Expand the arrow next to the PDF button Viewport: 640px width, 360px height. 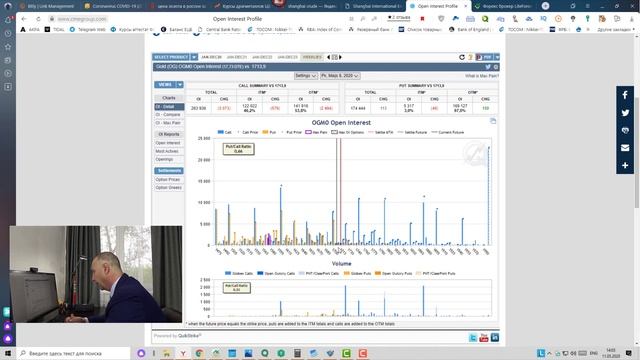click(x=497, y=57)
